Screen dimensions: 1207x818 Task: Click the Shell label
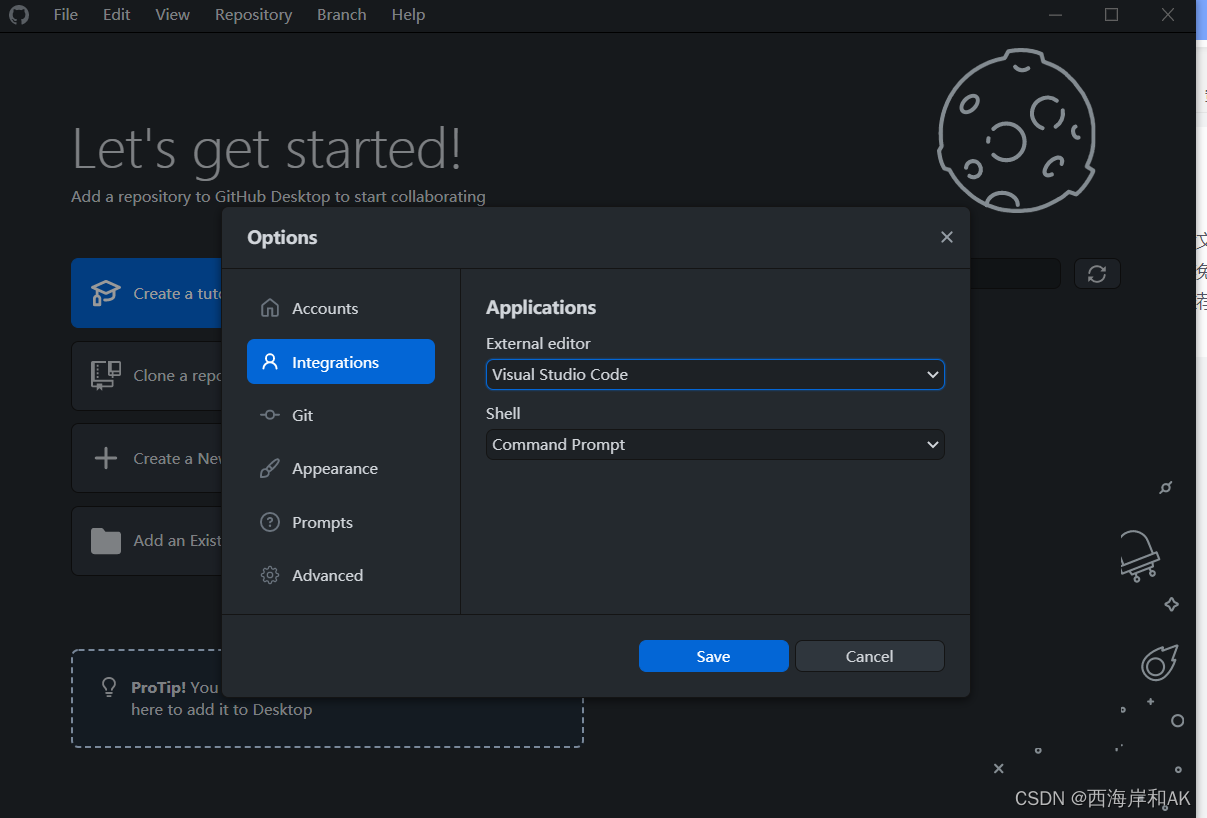pos(503,413)
